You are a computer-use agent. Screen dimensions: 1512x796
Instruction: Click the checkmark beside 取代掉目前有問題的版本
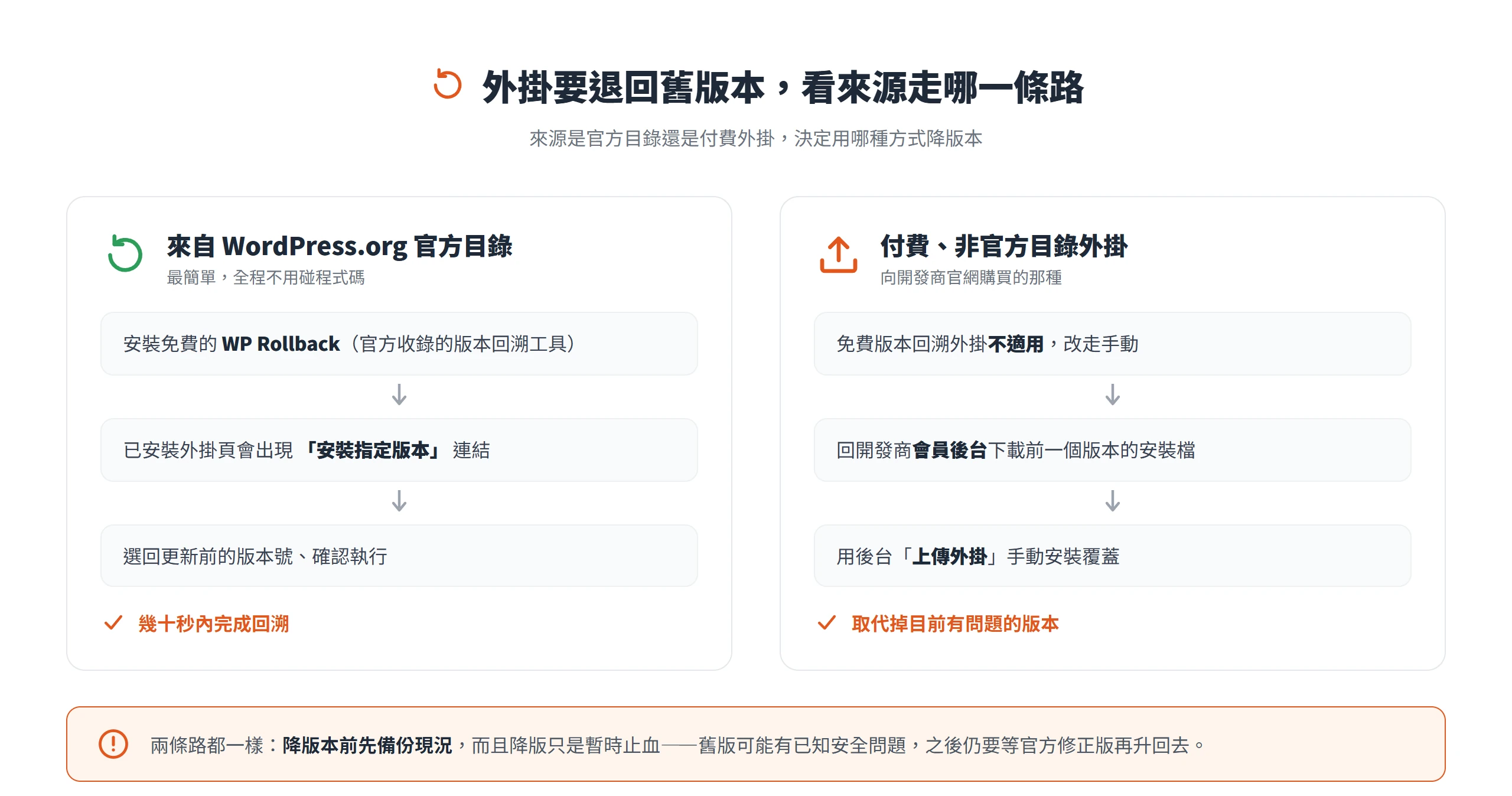pos(826,623)
